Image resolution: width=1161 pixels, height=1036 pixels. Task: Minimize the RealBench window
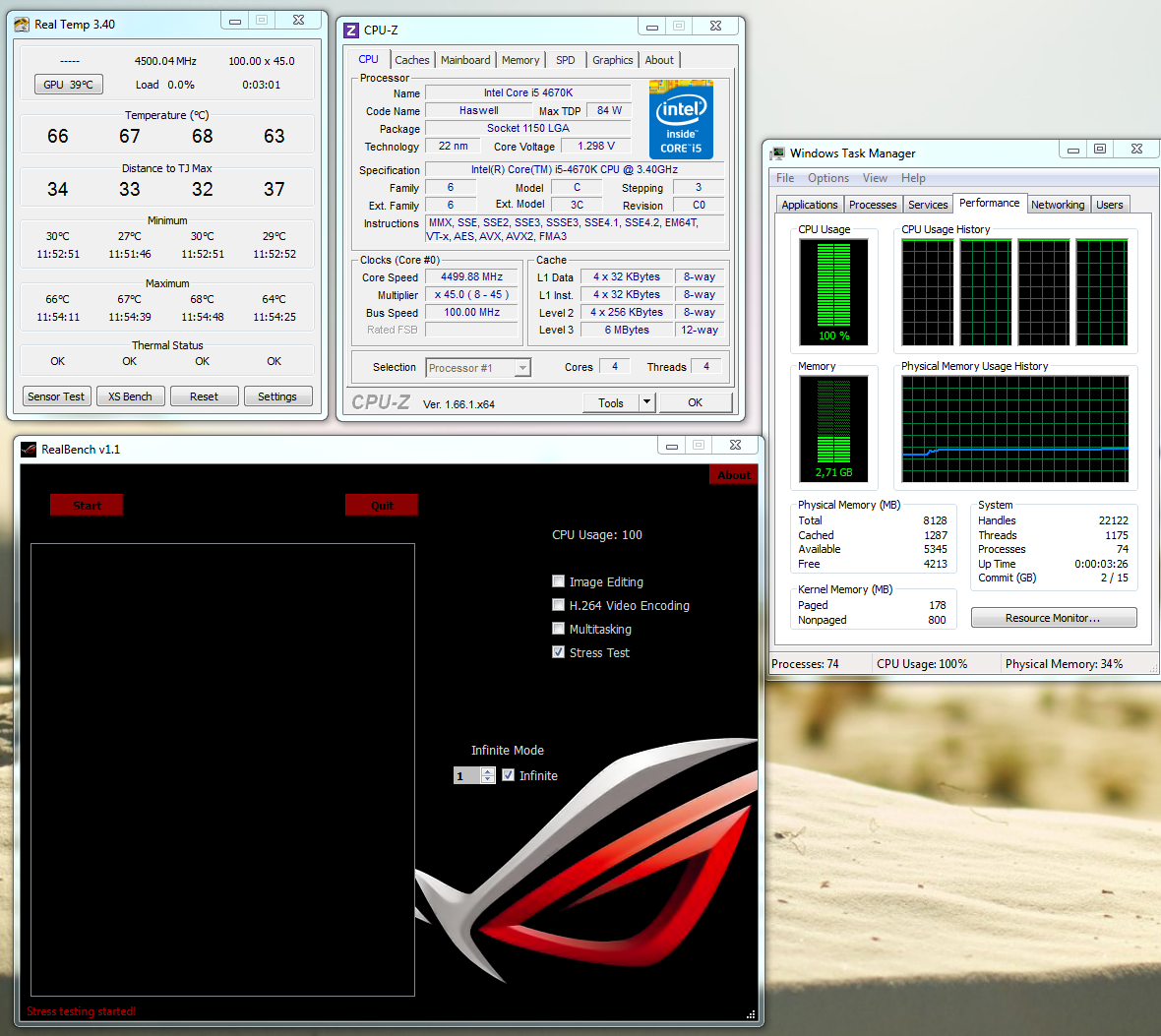tap(672, 445)
